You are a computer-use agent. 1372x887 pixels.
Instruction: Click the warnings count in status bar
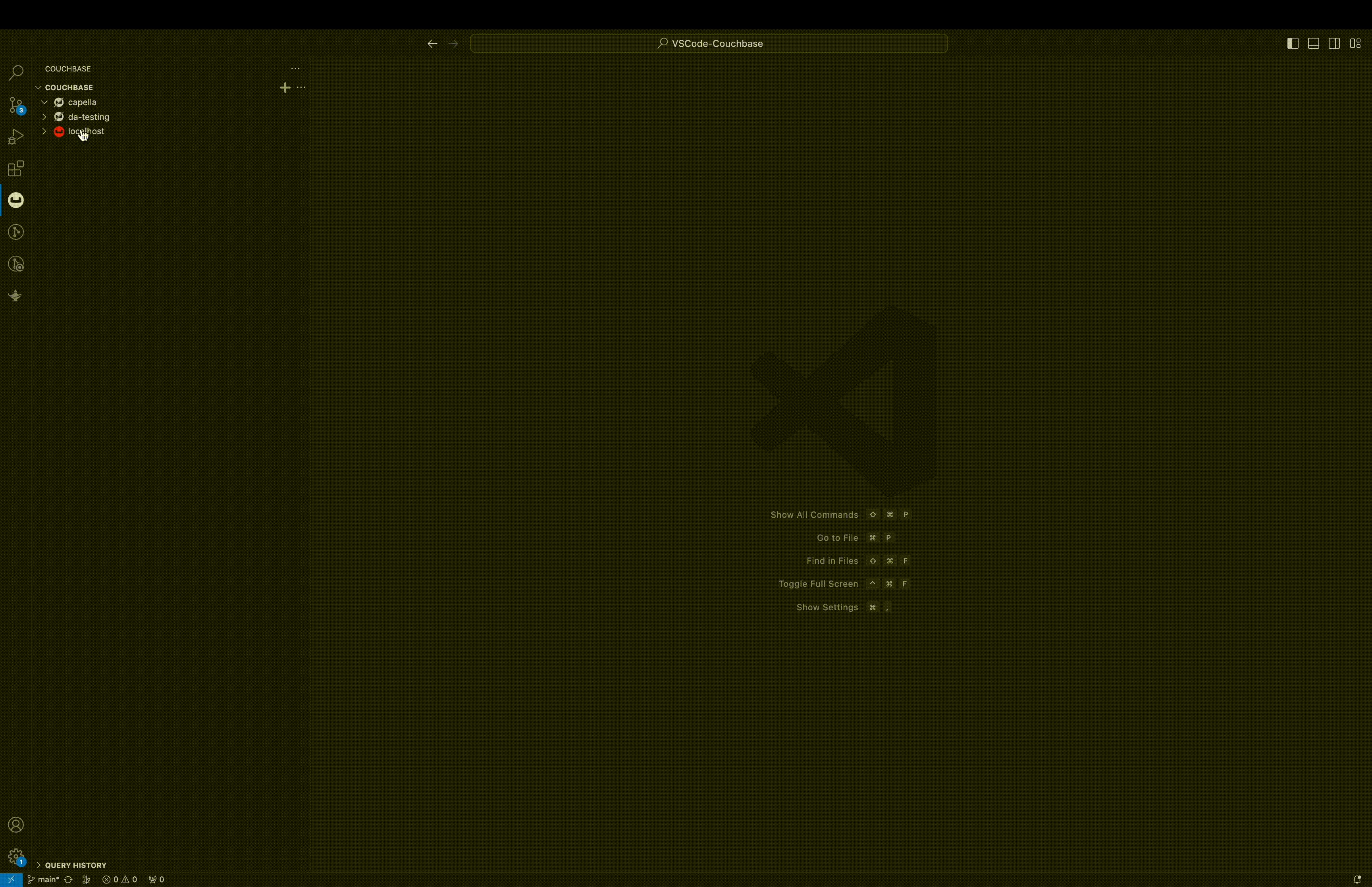(x=129, y=879)
